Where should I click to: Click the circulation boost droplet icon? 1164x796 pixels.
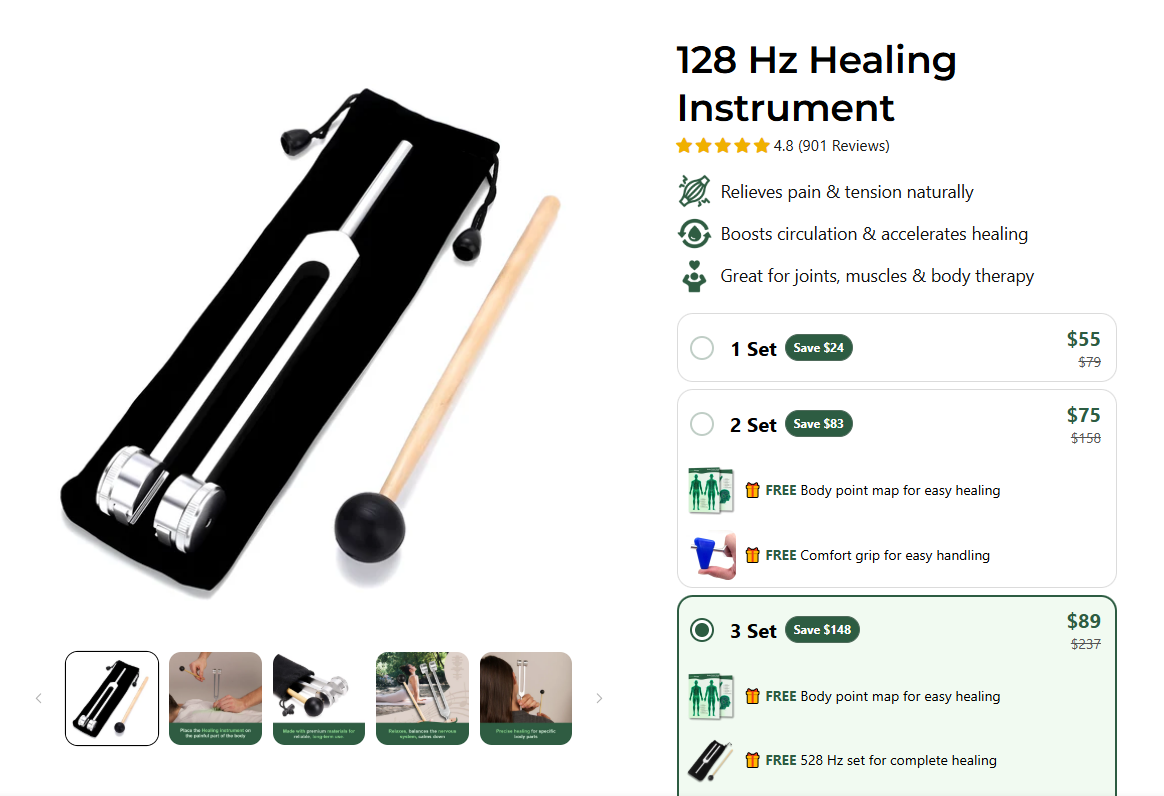point(694,233)
